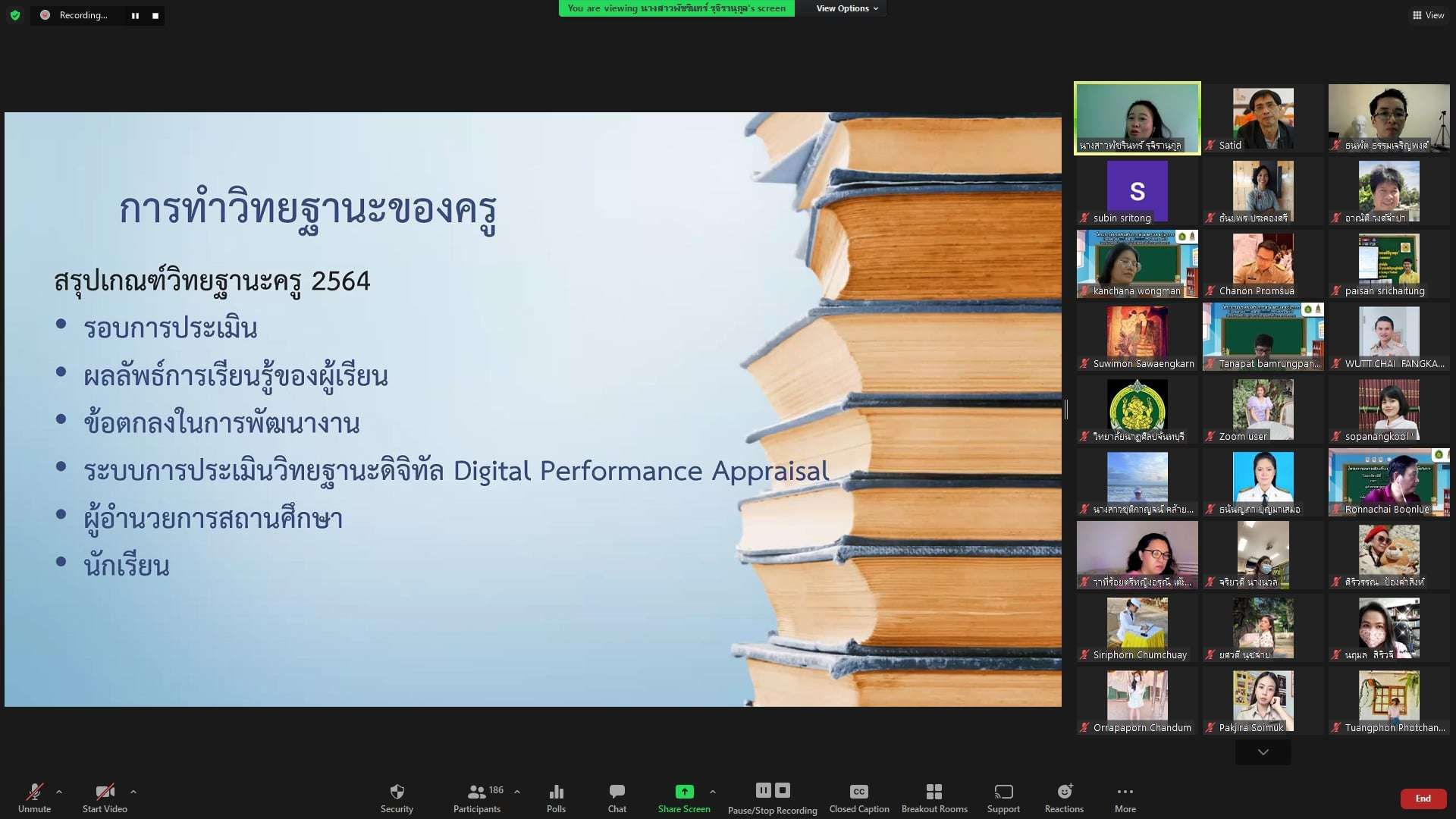This screenshot has height=819, width=1456.
Task: Pause the recording from top-left indicator
Action: (x=135, y=15)
